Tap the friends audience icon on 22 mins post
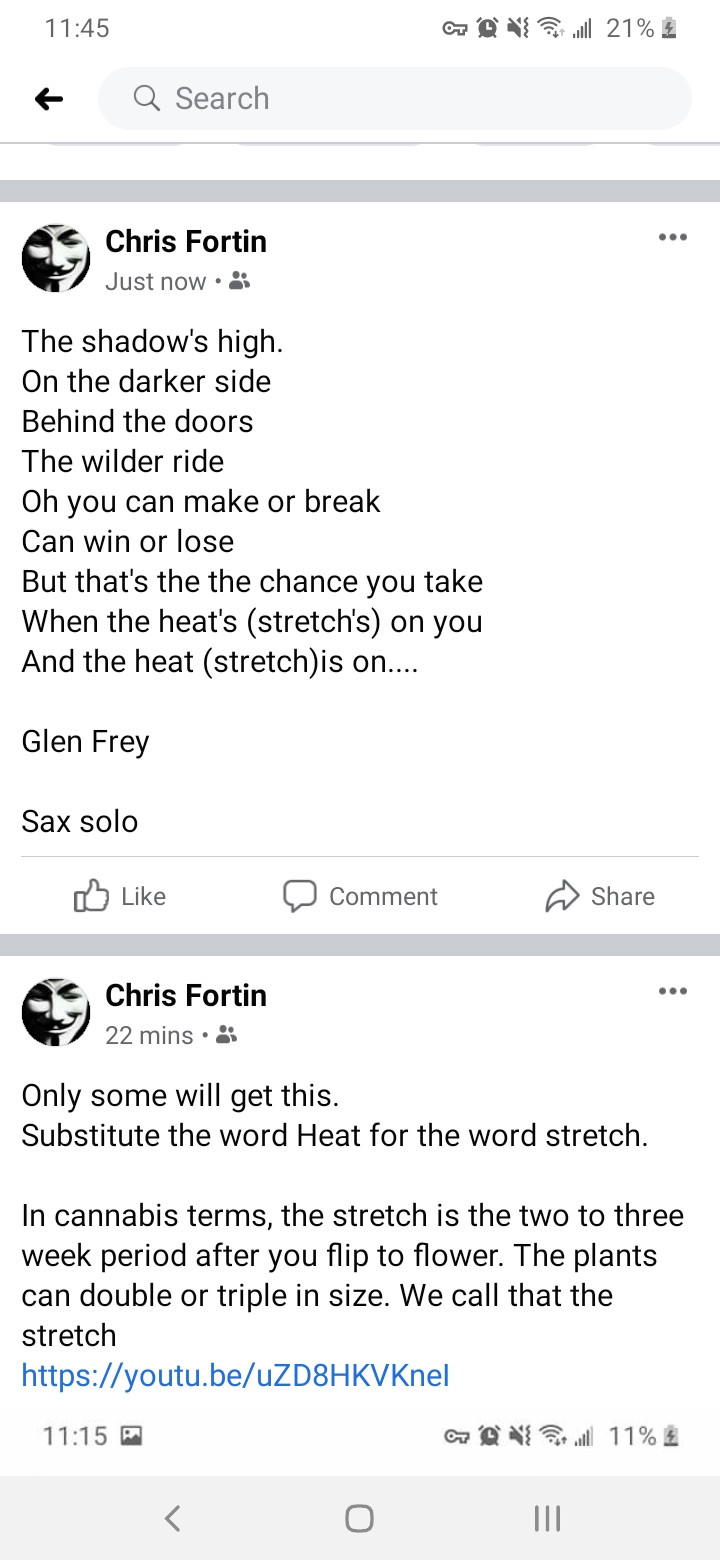The width and height of the screenshot is (720, 1560). coord(227,1036)
